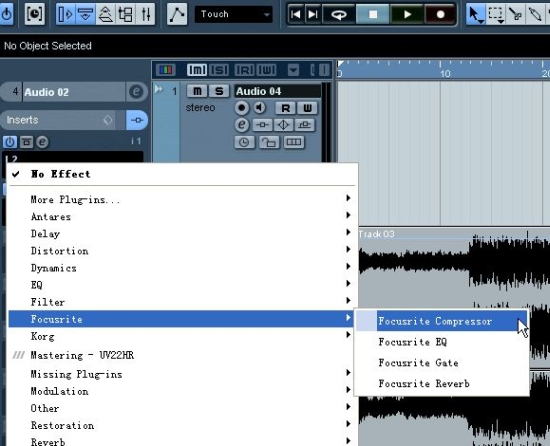
Task: Click the Stop transport button
Action: tap(373, 14)
